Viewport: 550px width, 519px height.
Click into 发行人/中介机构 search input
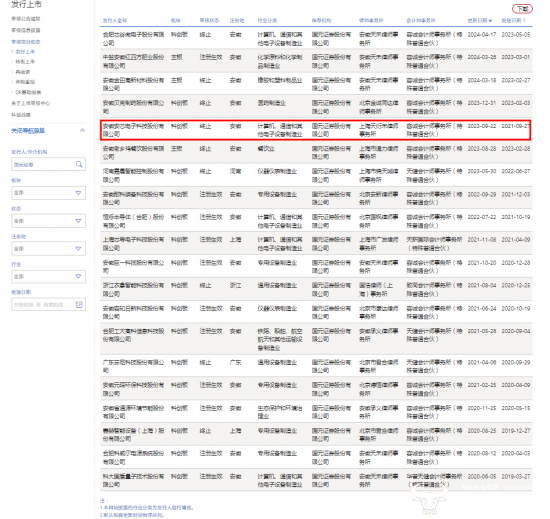43,164
